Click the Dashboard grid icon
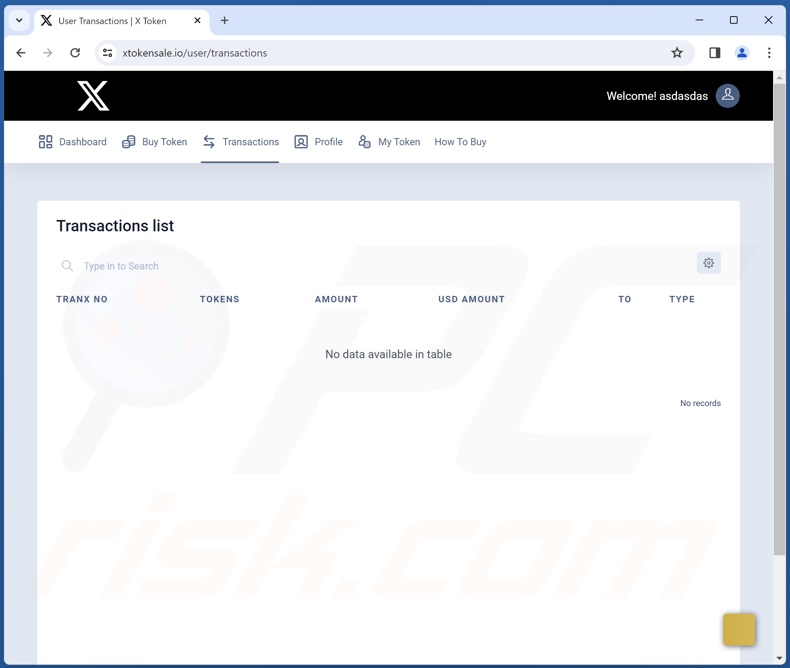Screen dimensions: 790x668 point(45,142)
